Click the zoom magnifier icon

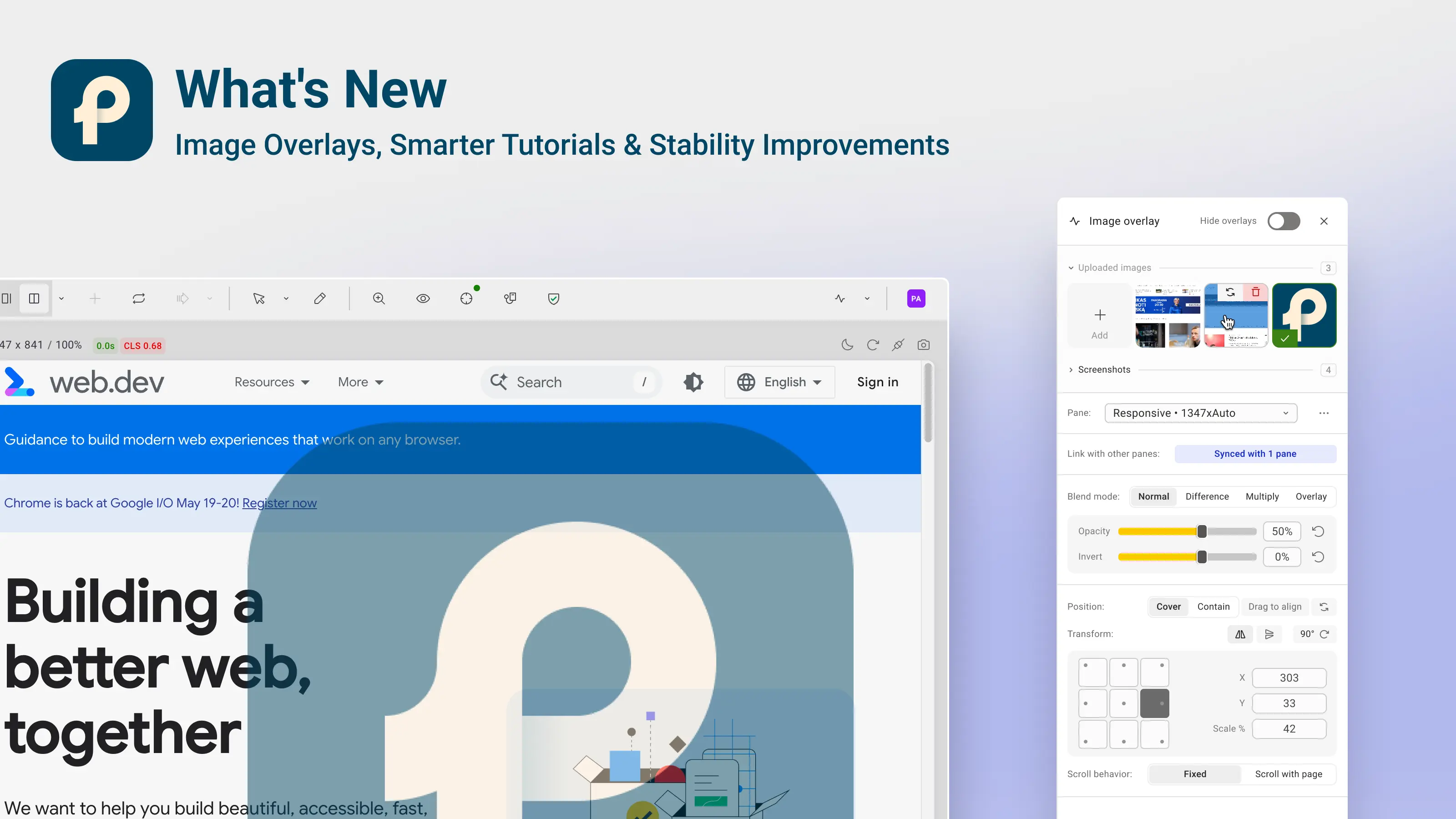(379, 298)
